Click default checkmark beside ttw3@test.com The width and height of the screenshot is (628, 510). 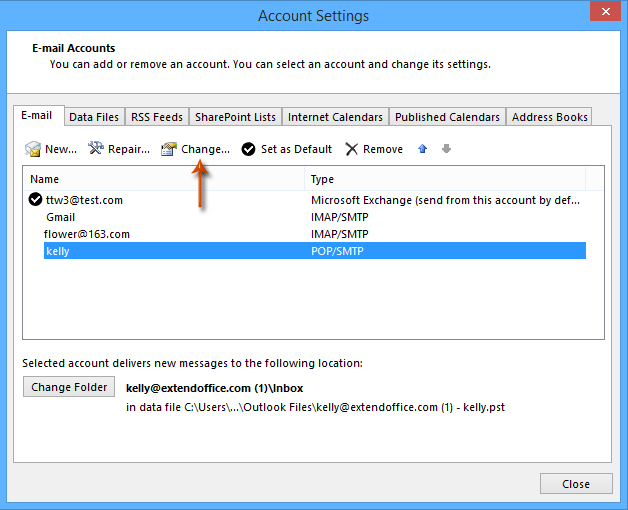click(36, 200)
